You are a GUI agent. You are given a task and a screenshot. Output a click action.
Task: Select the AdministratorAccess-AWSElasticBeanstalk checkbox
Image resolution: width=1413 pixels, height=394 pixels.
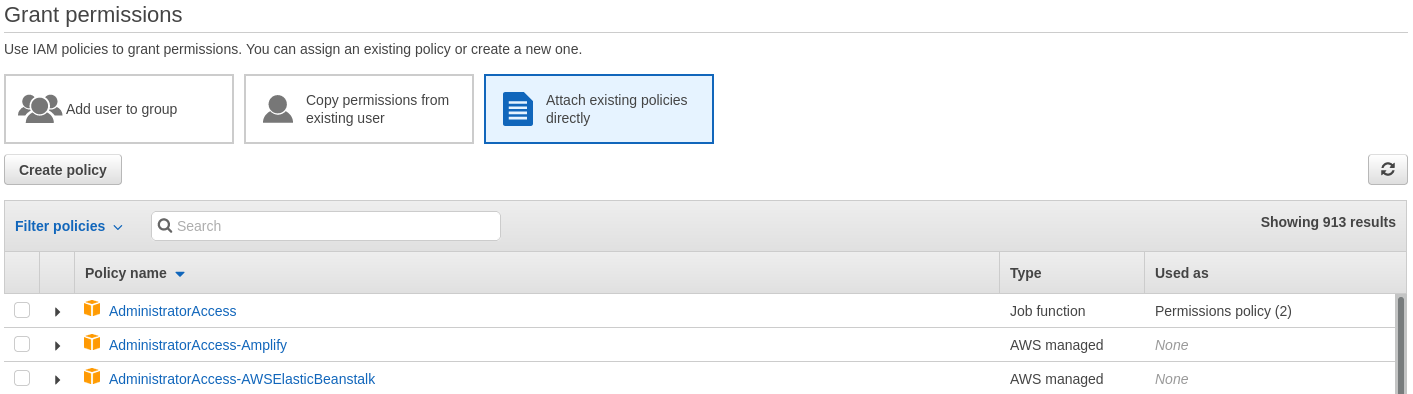(22, 378)
